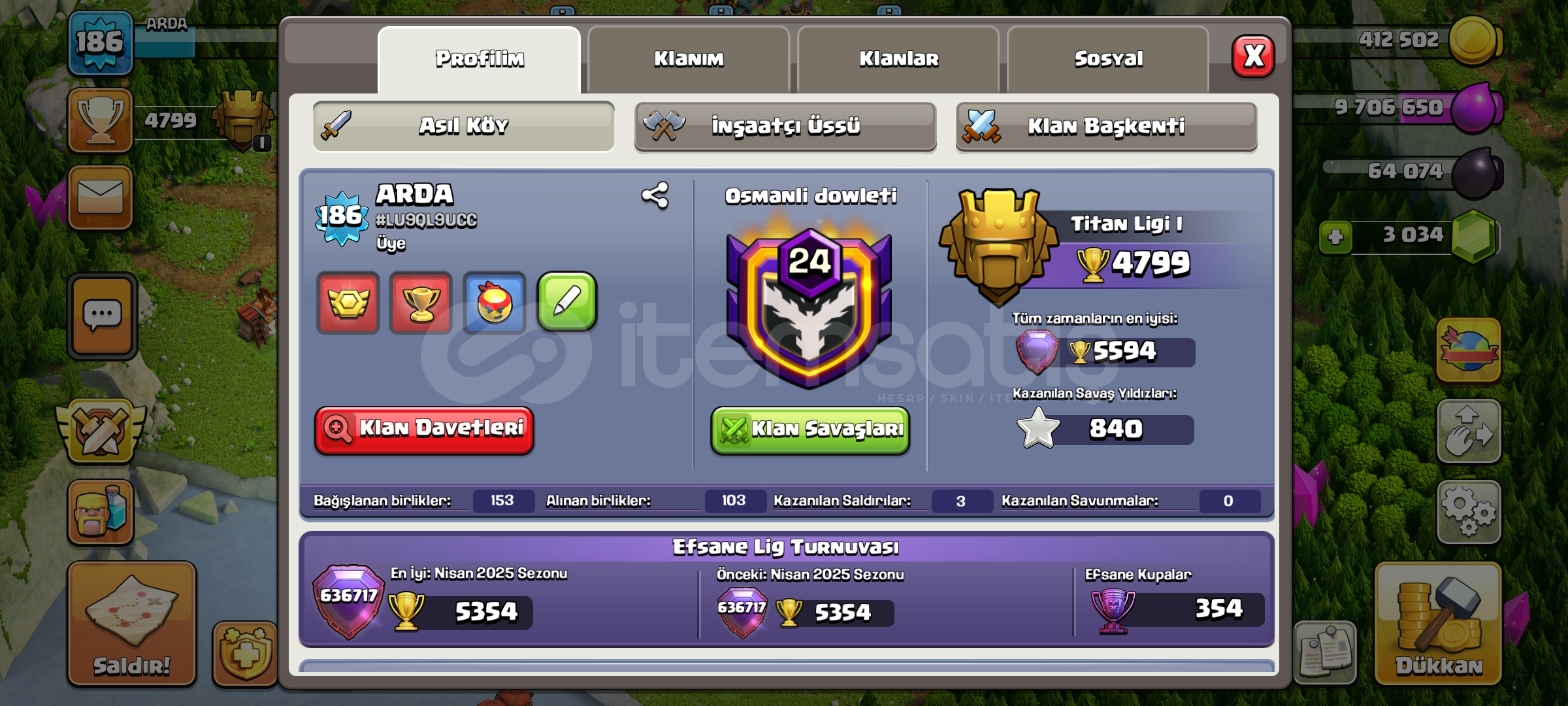
Task: Open the Dükkan shop button
Action: 1439,624
